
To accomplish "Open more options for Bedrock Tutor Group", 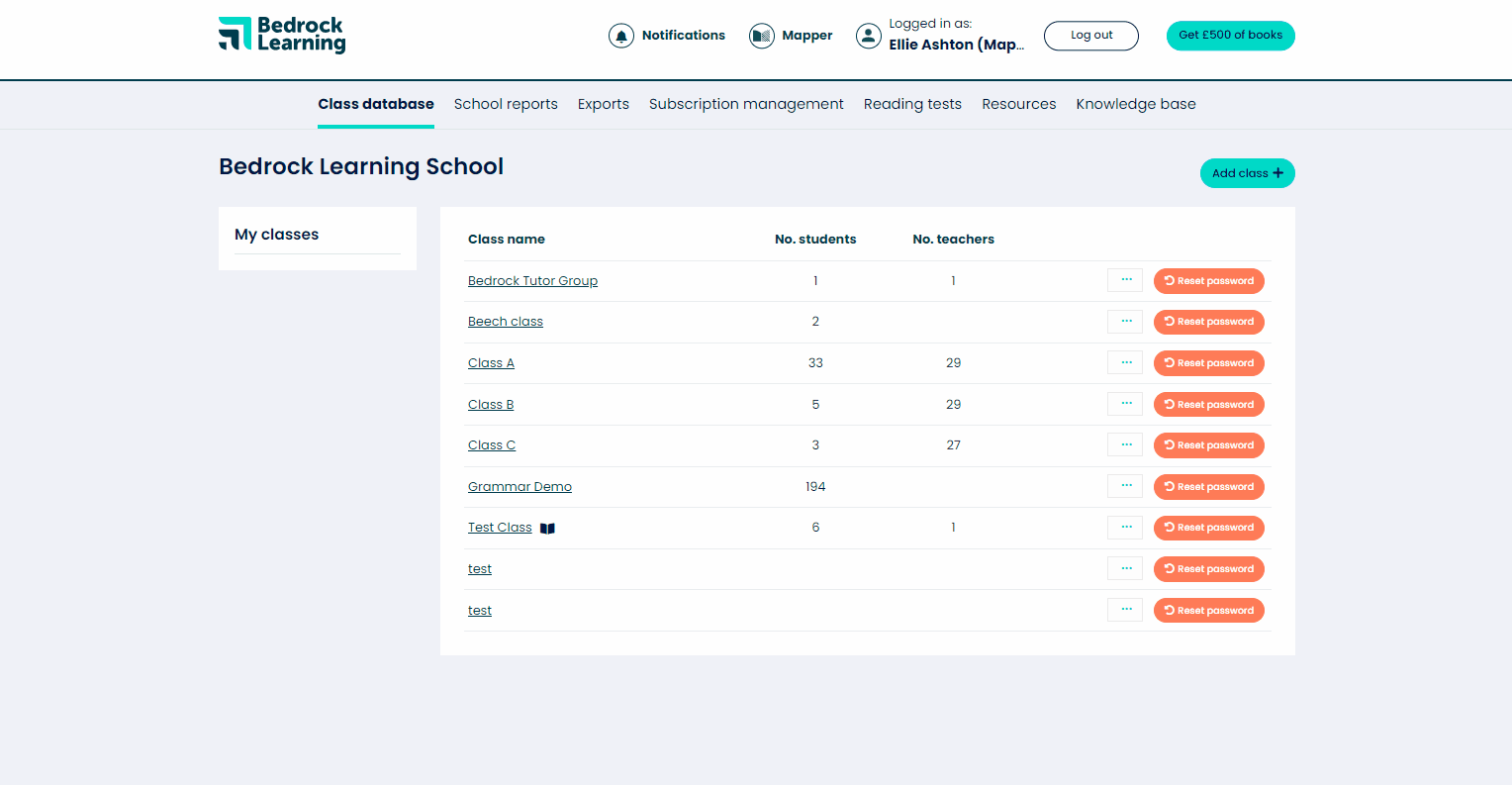I will tap(1125, 280).
